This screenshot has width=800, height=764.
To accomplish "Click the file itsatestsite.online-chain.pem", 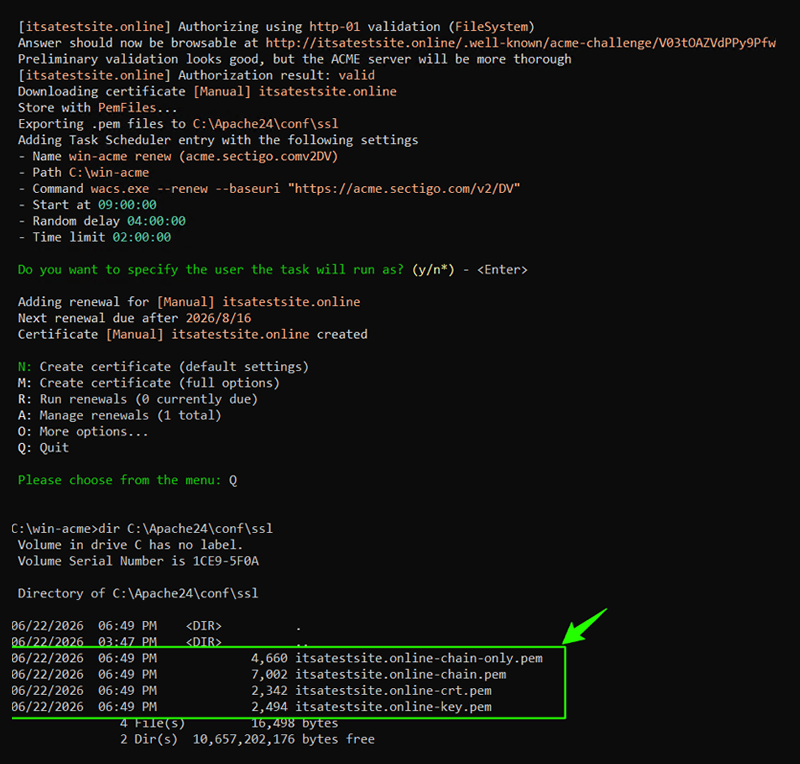I will (x=401, y=675).
